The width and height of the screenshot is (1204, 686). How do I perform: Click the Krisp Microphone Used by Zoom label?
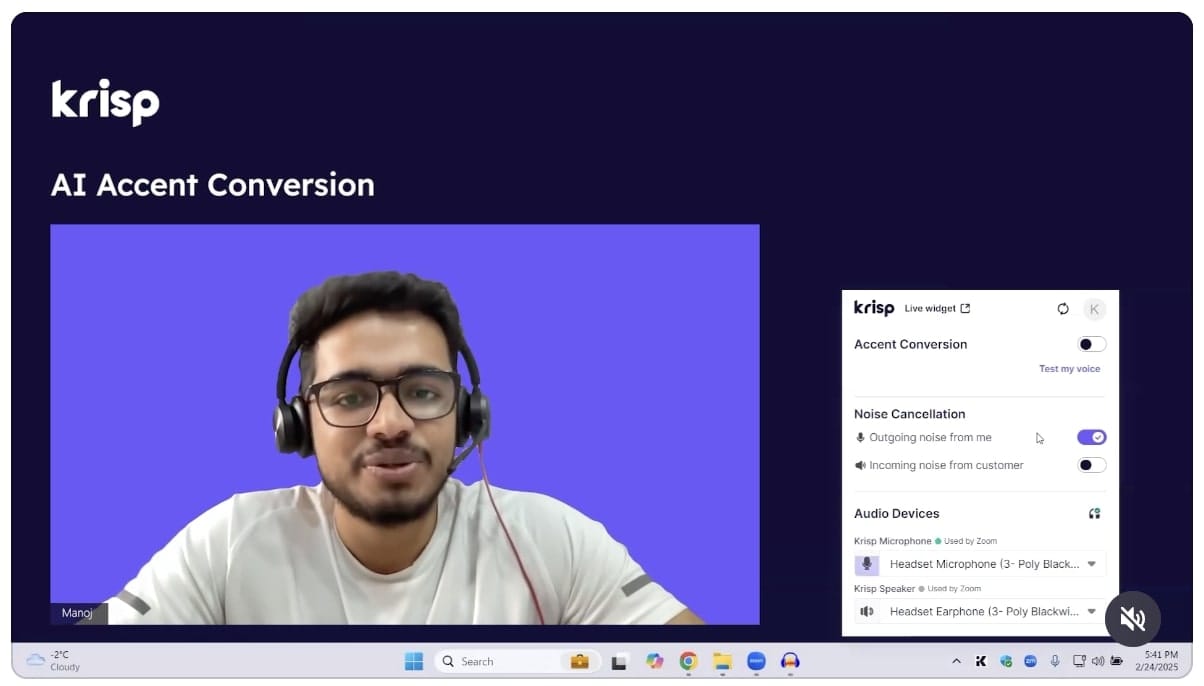(x=925, y=541)
